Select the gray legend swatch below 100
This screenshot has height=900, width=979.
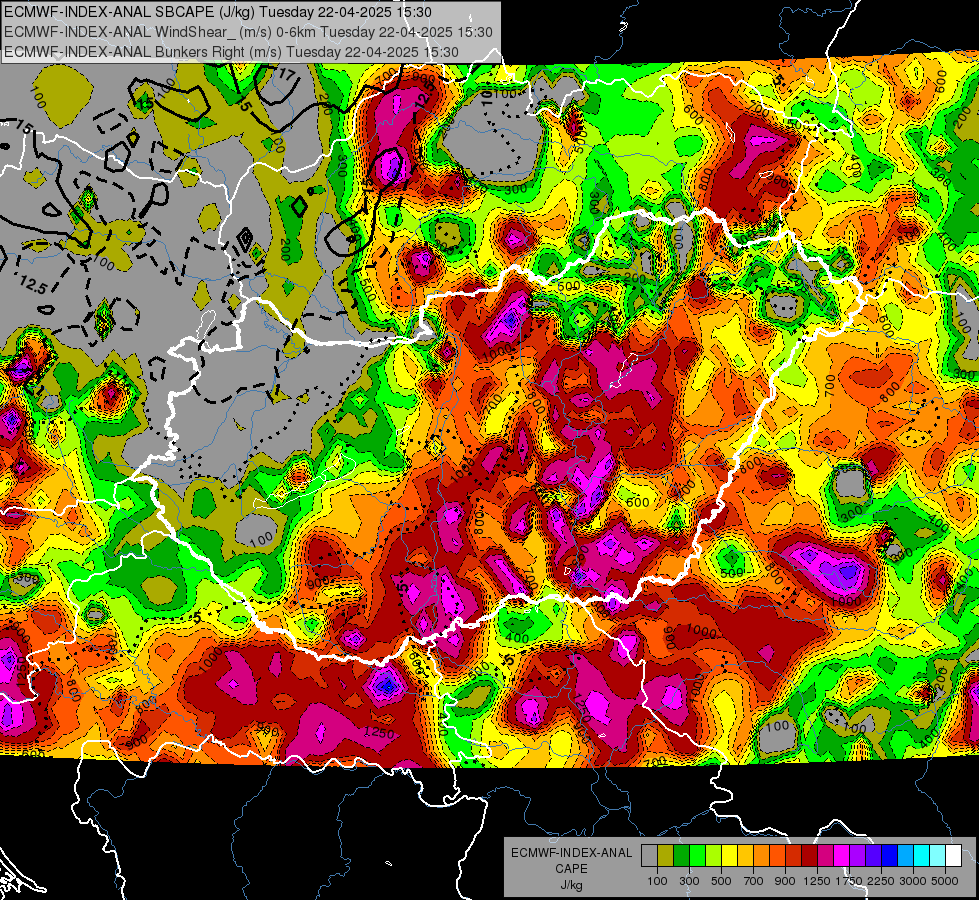coord(649,855)
